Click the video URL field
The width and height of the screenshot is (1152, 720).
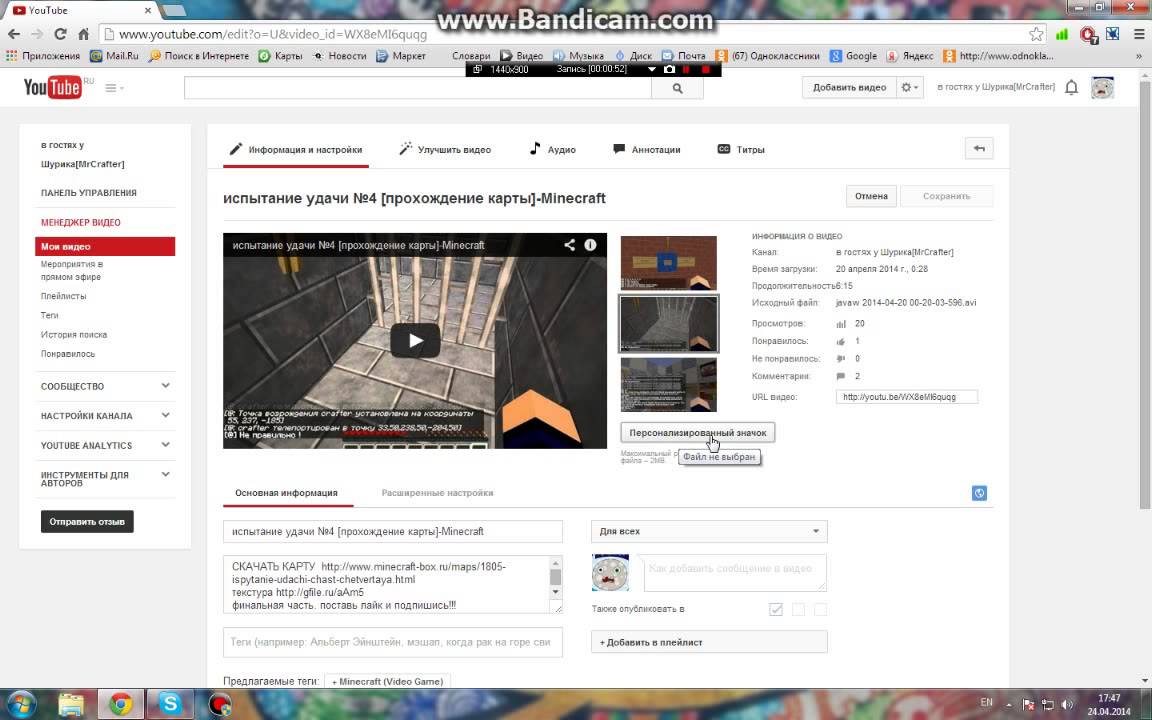(x=907, y=397)
